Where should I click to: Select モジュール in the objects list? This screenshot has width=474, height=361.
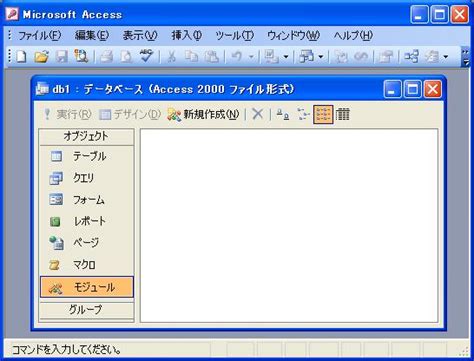87,287
